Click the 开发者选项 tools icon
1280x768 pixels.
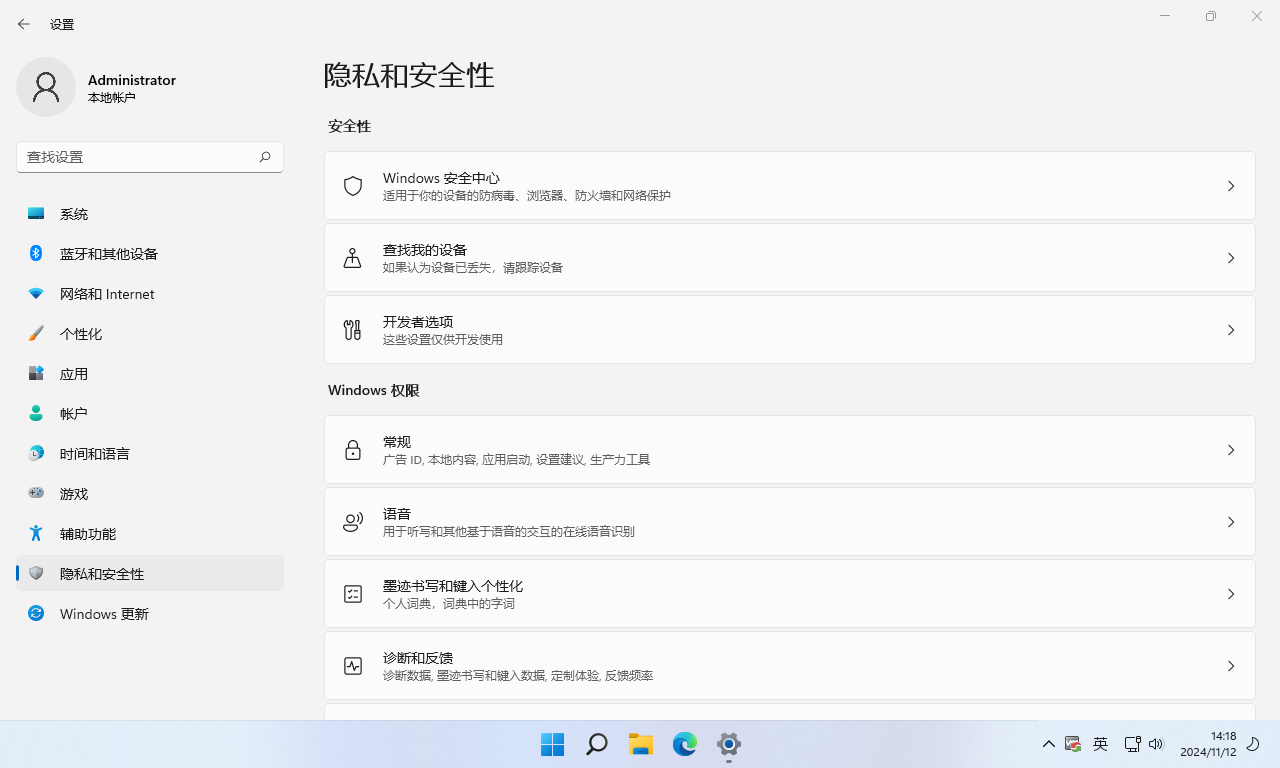[x=353, y=330]
